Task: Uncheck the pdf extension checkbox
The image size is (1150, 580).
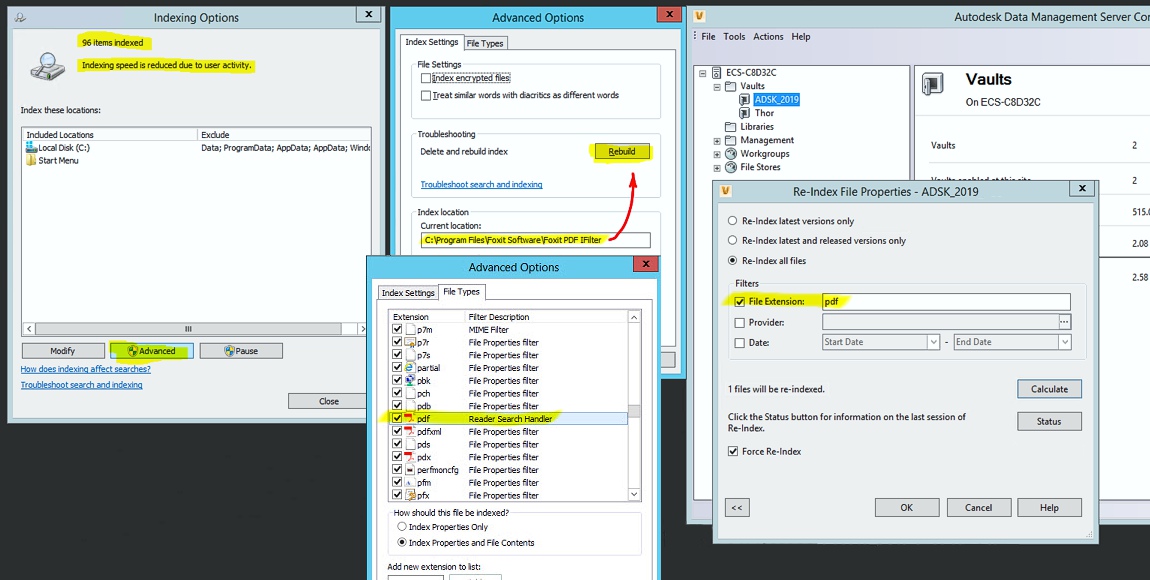Action: tap(398, 418)
